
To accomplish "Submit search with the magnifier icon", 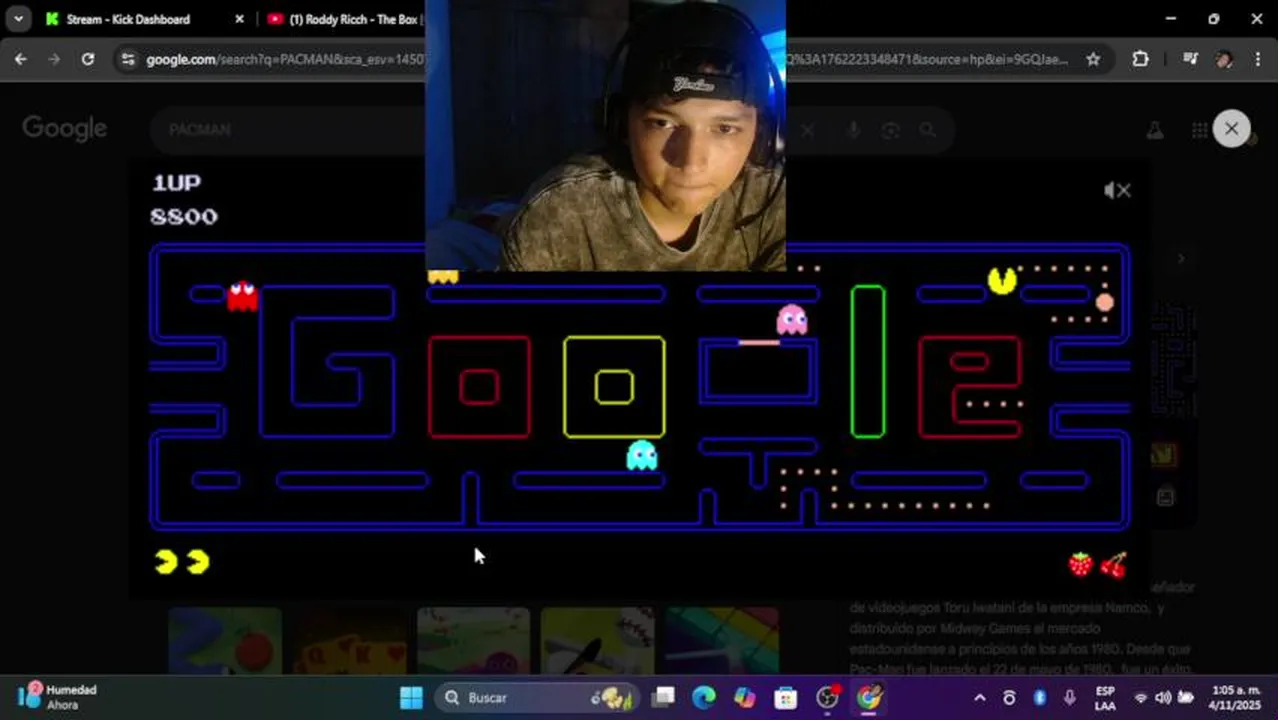I will click(928, 130).
